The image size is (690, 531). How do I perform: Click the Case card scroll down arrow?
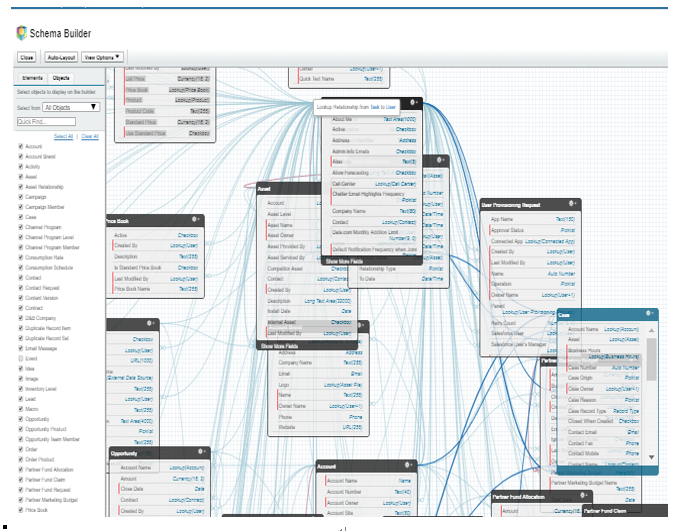click(651, 457)
